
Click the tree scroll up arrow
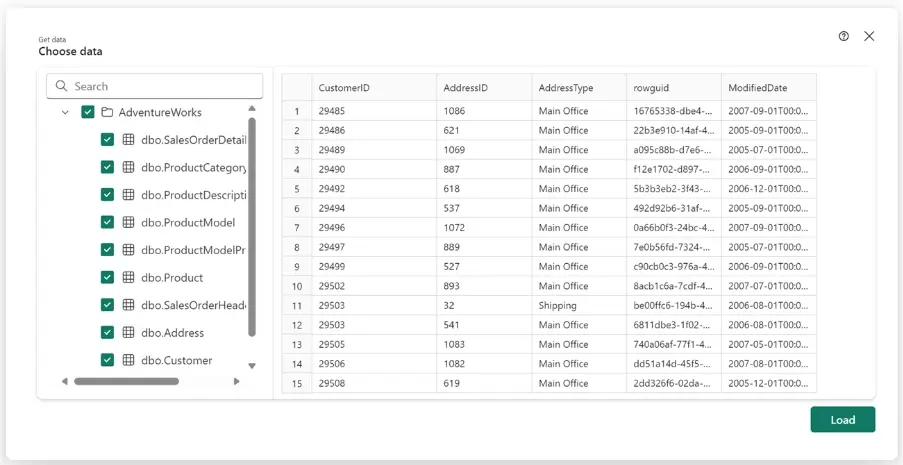[252, 108]
